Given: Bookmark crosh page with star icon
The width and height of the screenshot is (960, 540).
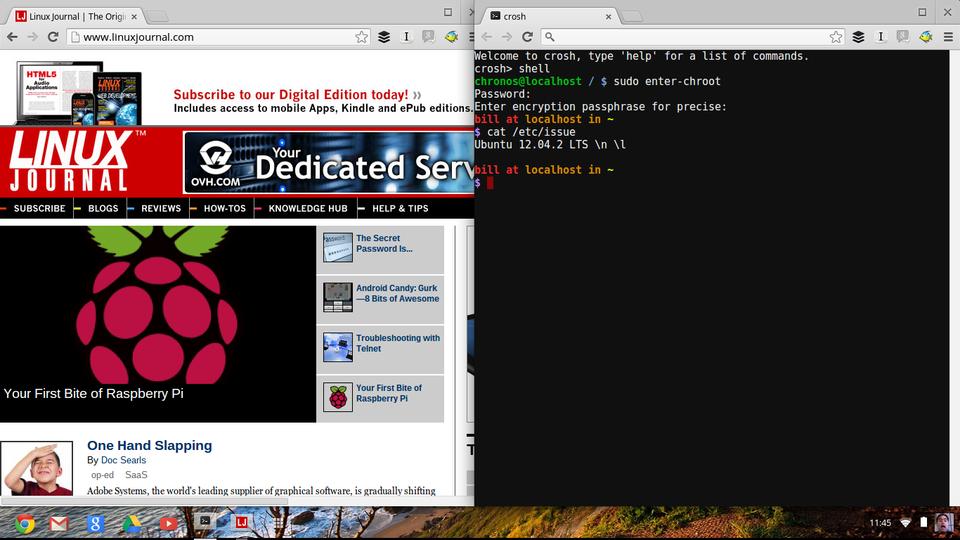Looking at the screenshot, I should (x=836, y=37).
